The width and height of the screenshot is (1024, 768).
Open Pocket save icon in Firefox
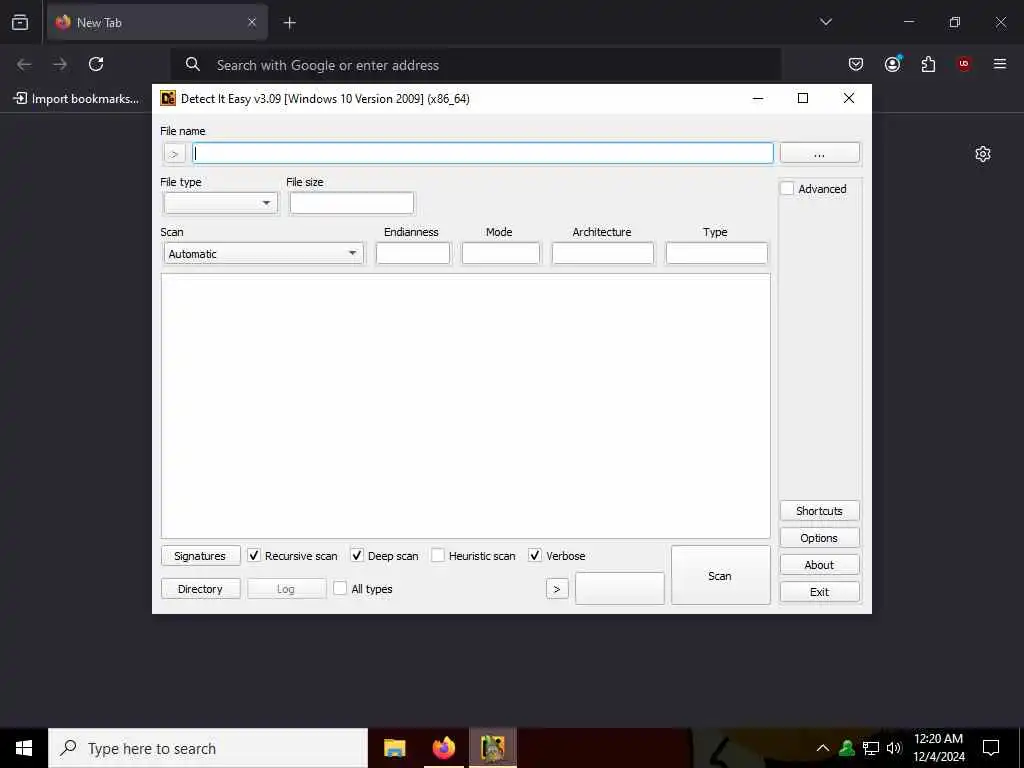(856, 64)
